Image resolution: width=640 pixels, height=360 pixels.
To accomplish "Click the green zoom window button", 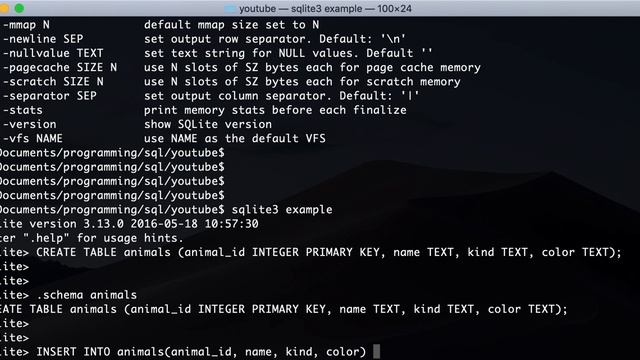I will point(19,8).
